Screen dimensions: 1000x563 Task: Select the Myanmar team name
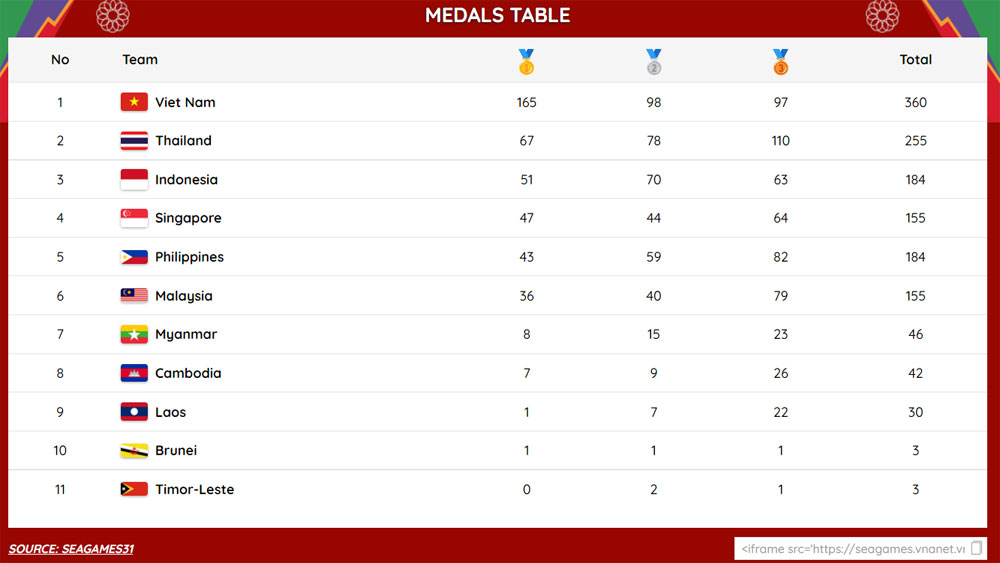tap(186, 334)
